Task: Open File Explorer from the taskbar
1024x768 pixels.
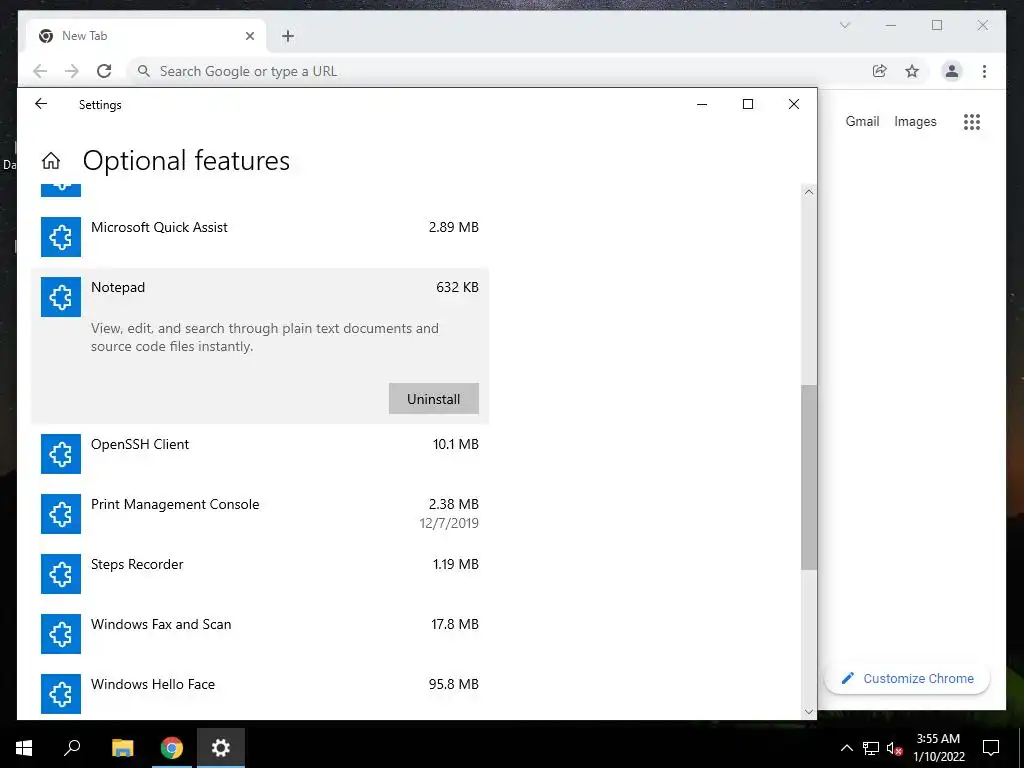Action: pos(122,748)
